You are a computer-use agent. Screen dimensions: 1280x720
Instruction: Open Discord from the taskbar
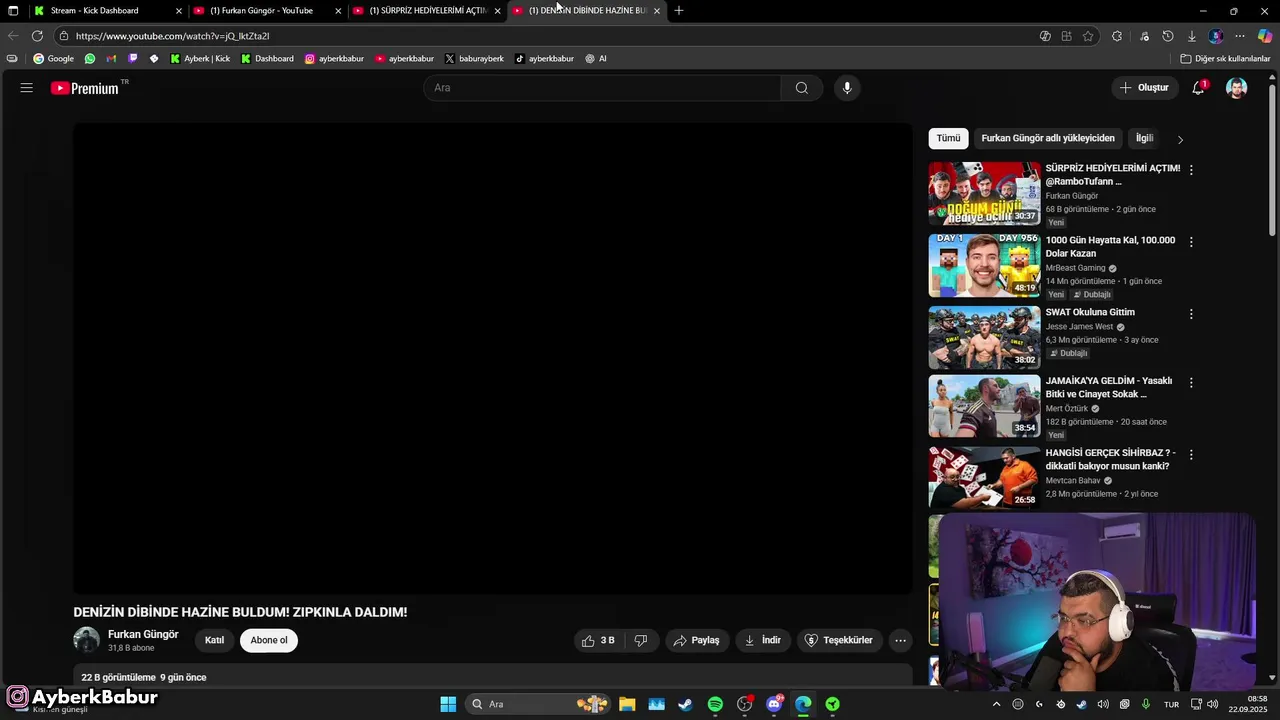(774, 704)
